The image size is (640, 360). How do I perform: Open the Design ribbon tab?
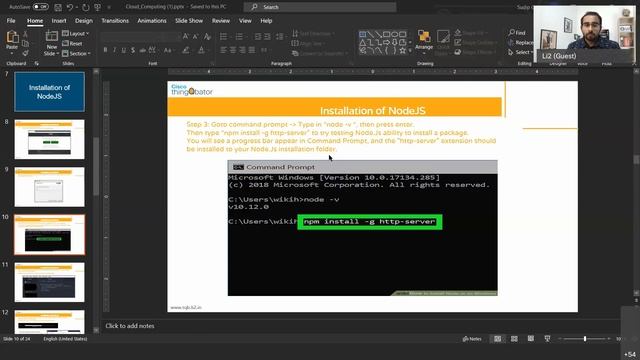point(84,20)
